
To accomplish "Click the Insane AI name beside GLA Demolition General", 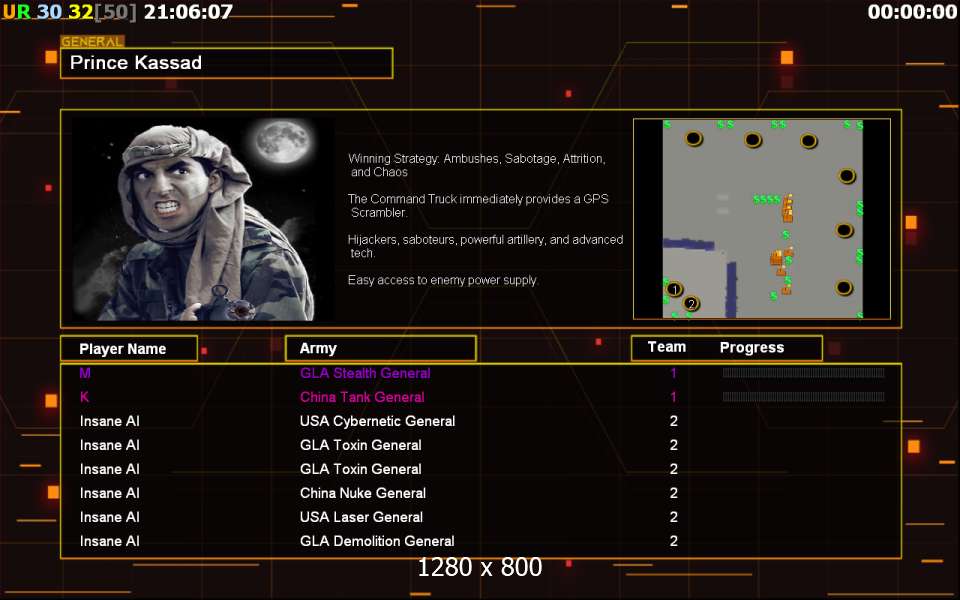I will 110,541.
